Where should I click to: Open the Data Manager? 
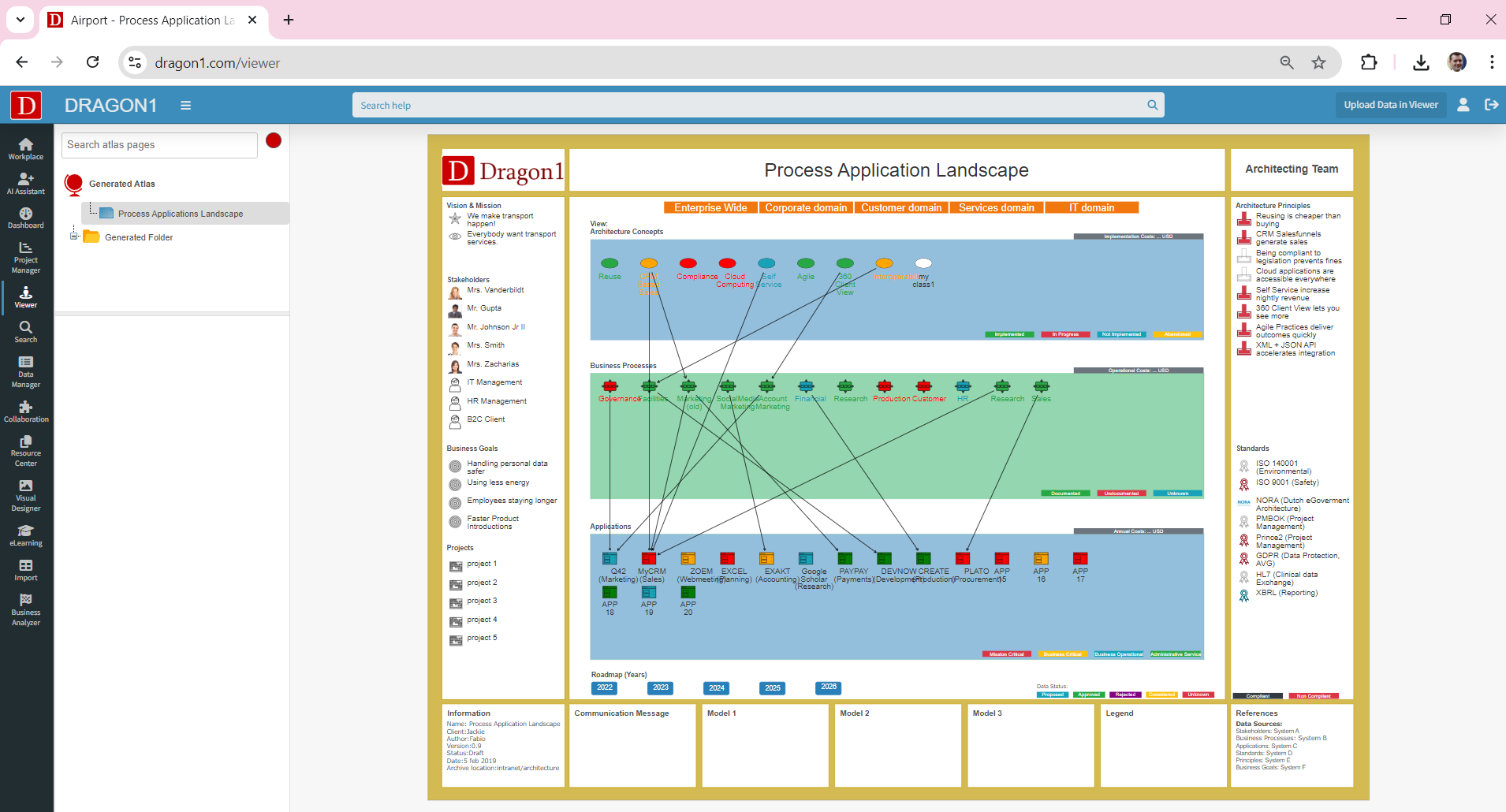point(26,371)
